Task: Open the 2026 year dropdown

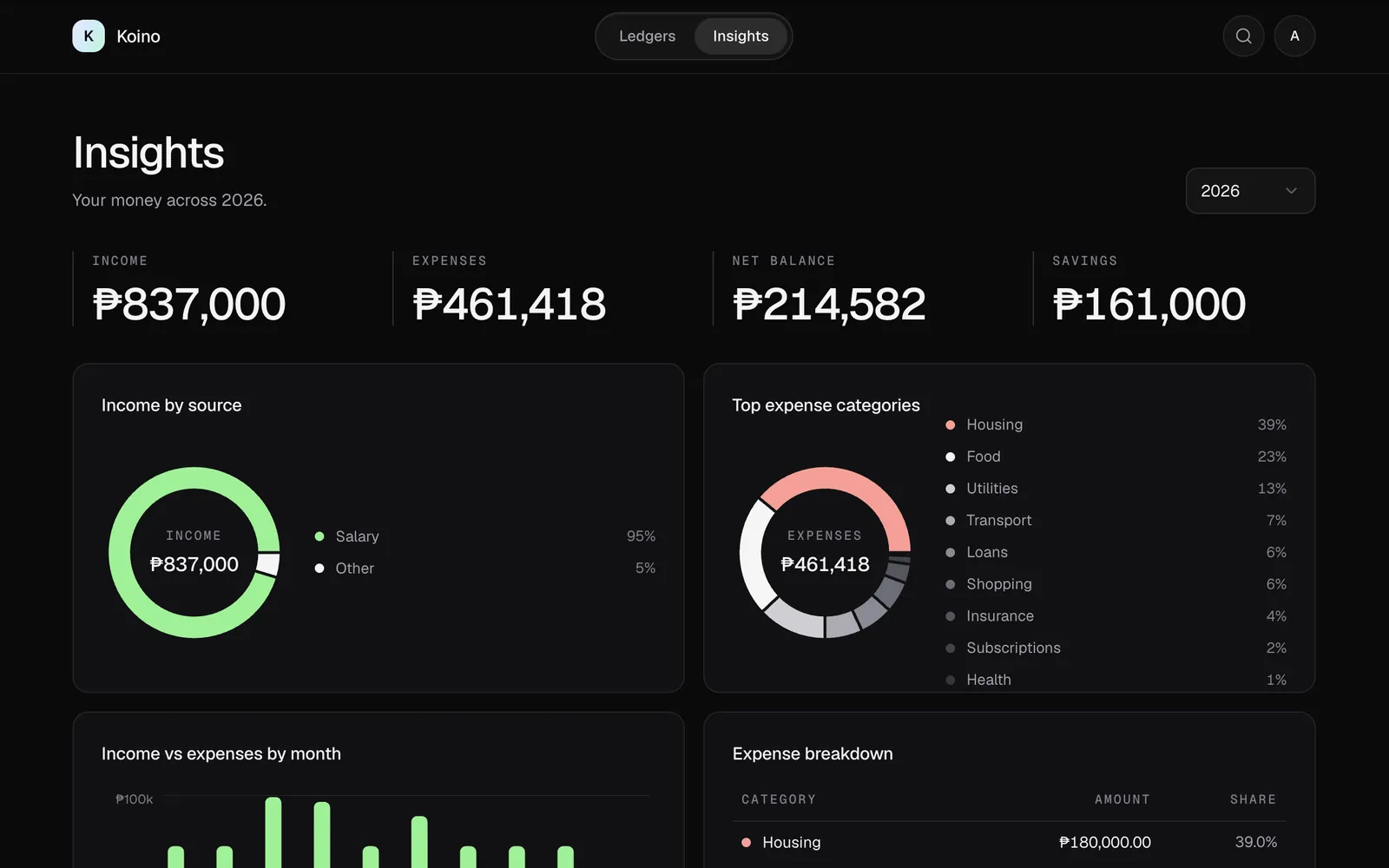Action: (x=1250, y=191)
